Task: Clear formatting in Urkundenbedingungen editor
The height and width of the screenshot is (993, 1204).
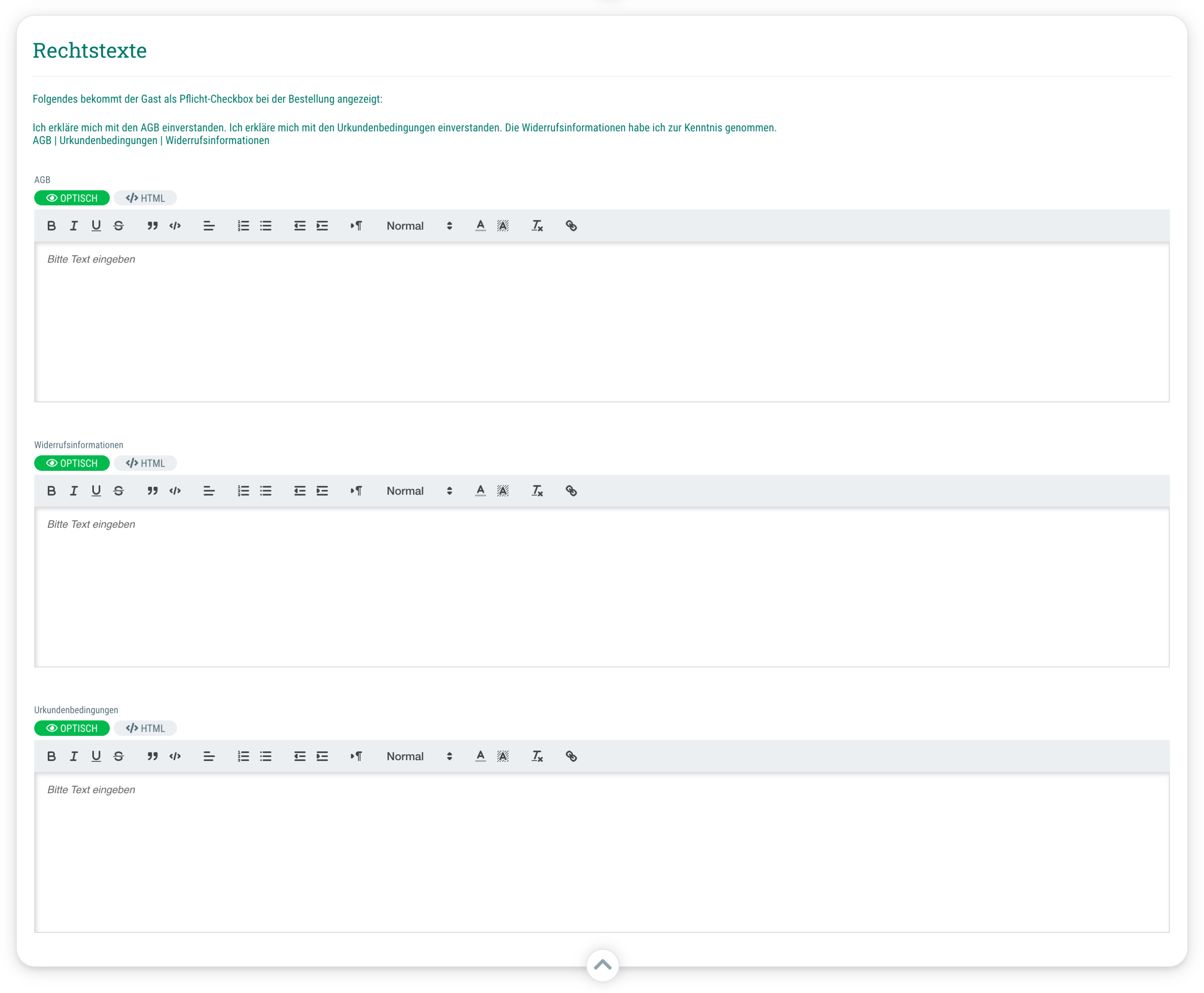Action: pyautogui.click(x=537, y=756)
